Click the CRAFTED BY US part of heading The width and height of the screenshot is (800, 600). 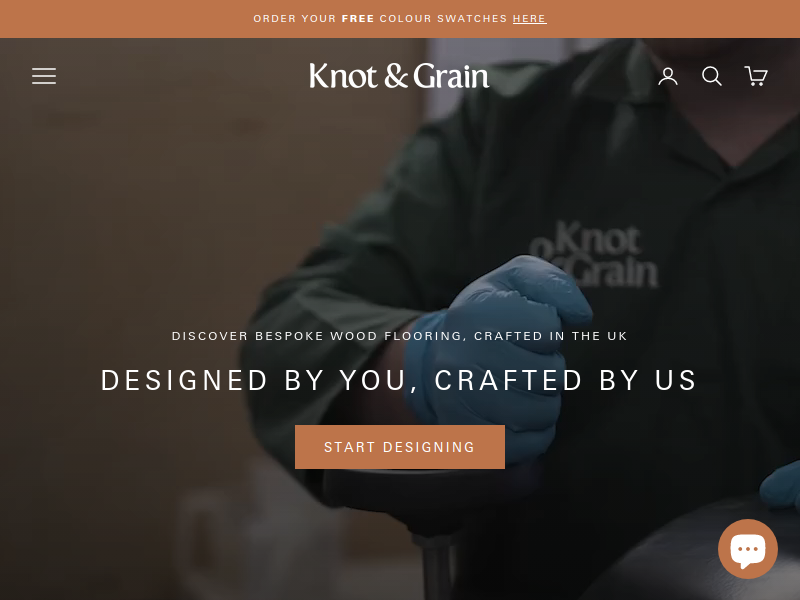click(566, 380)
